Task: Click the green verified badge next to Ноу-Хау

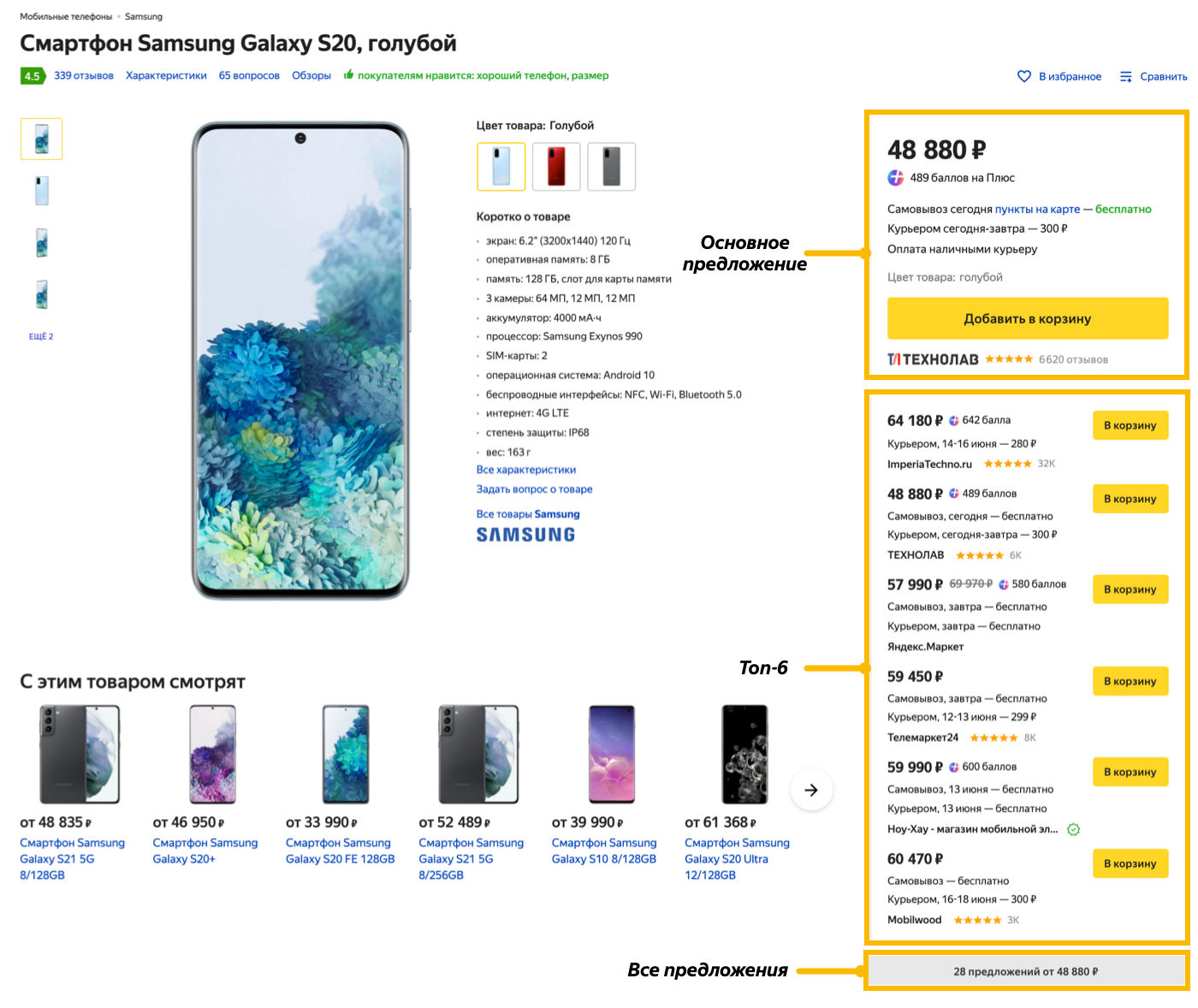Action: 1074,829
